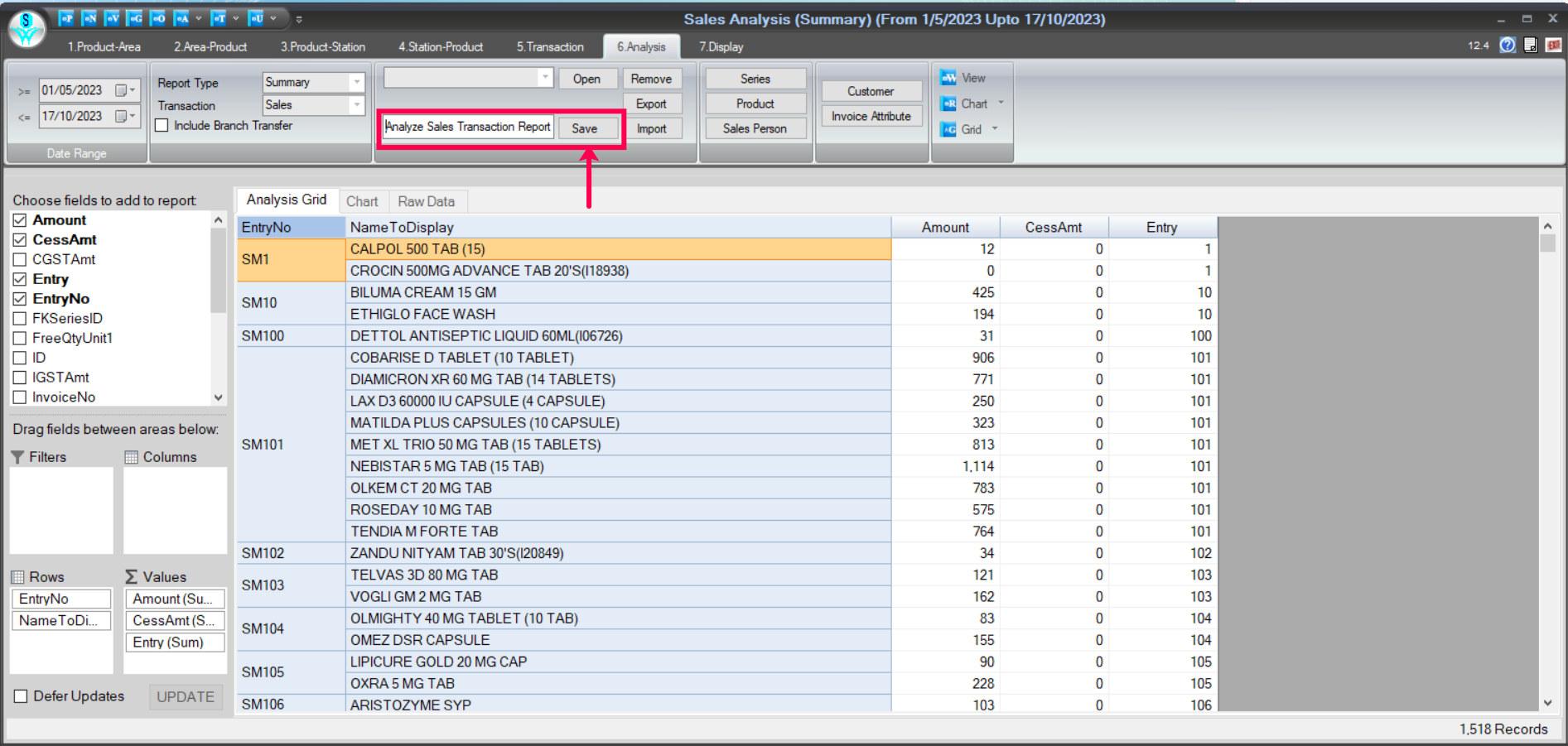Open the quick access toolbar customize arrow

(x=299, y=18)
